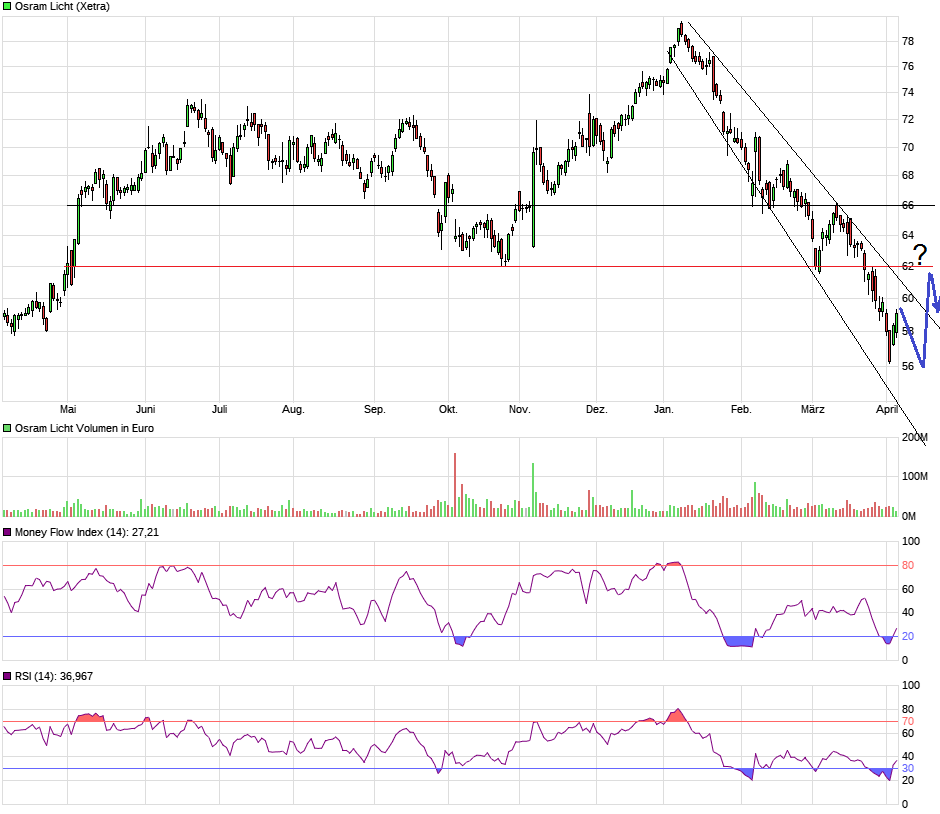This screenshot has height=814, width=940.
Task: Click the price scale value 68
Action: click(908, 176)
